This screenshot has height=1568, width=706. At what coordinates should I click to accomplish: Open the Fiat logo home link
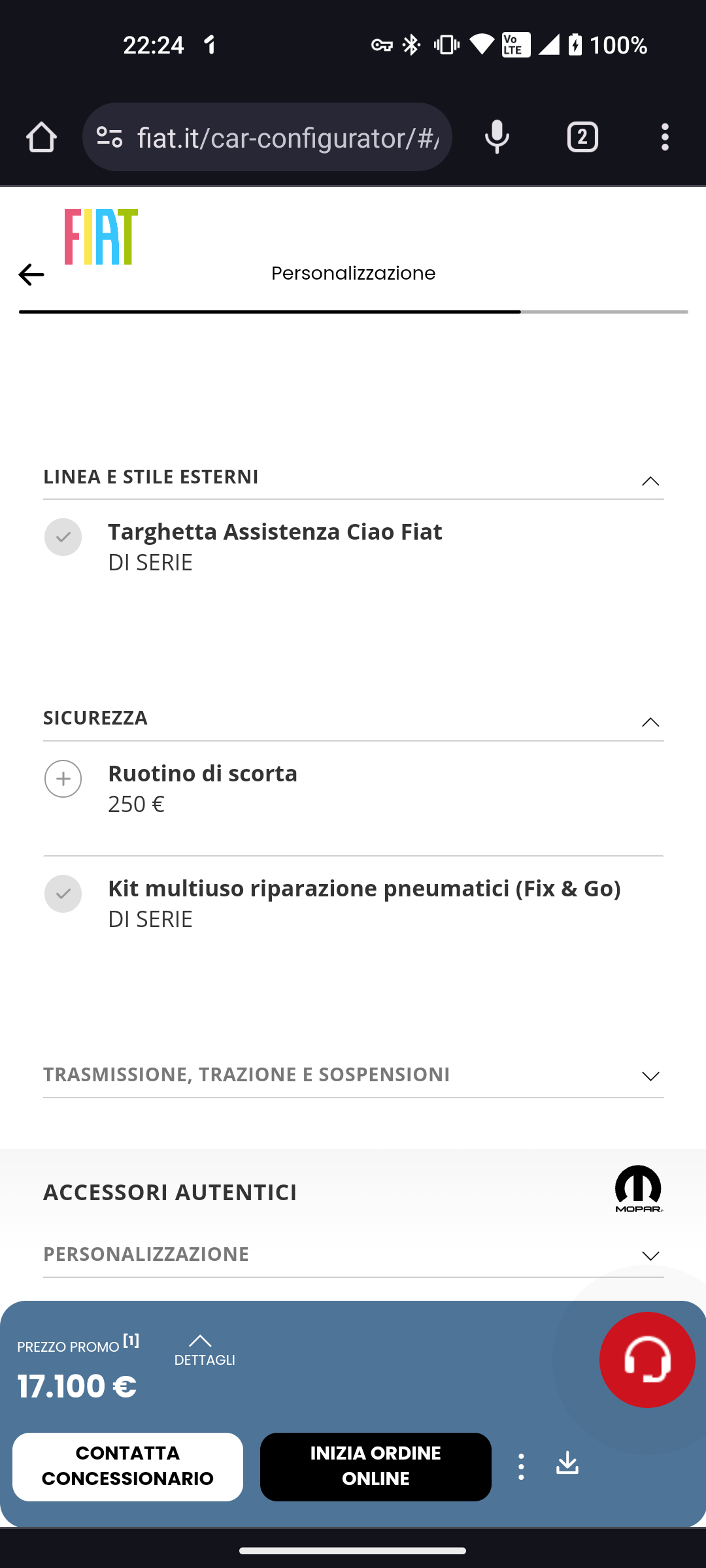(x=101, y=237)
